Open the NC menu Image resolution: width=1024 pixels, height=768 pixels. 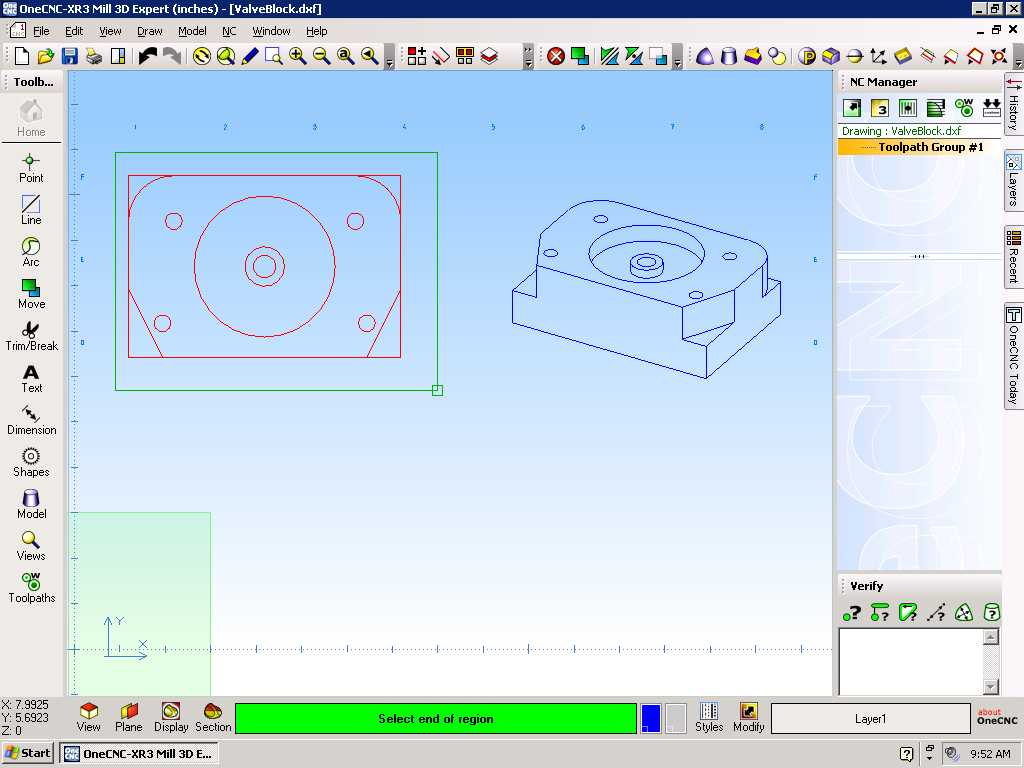click(x=229, y=31)
